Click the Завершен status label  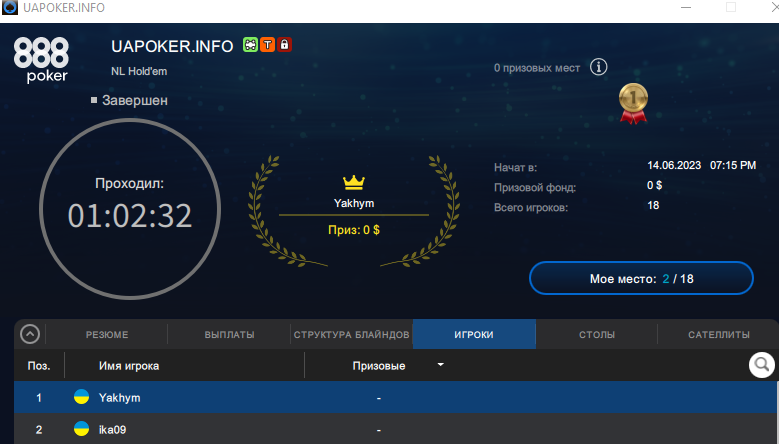point(135,100)
